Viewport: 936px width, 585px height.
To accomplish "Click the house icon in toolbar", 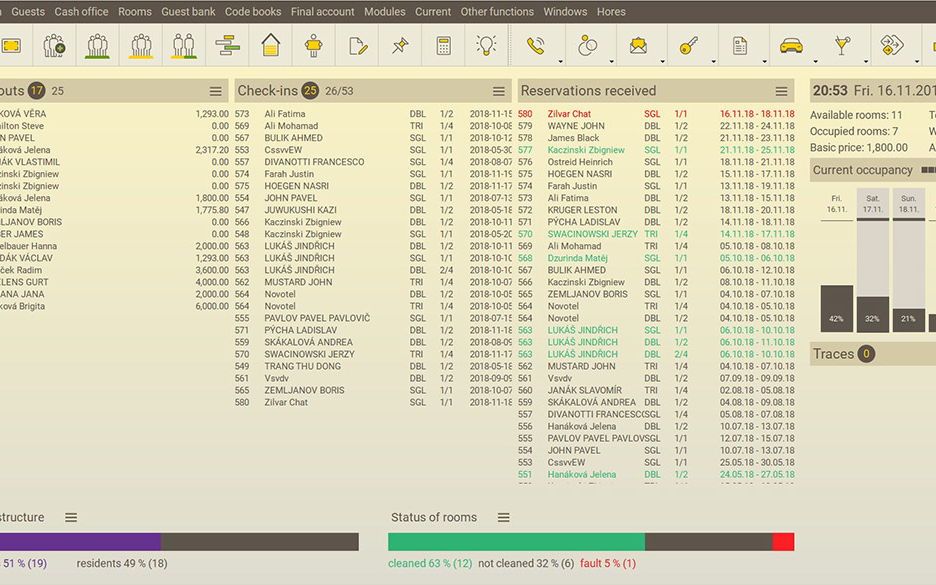I will tap(270, 46).
